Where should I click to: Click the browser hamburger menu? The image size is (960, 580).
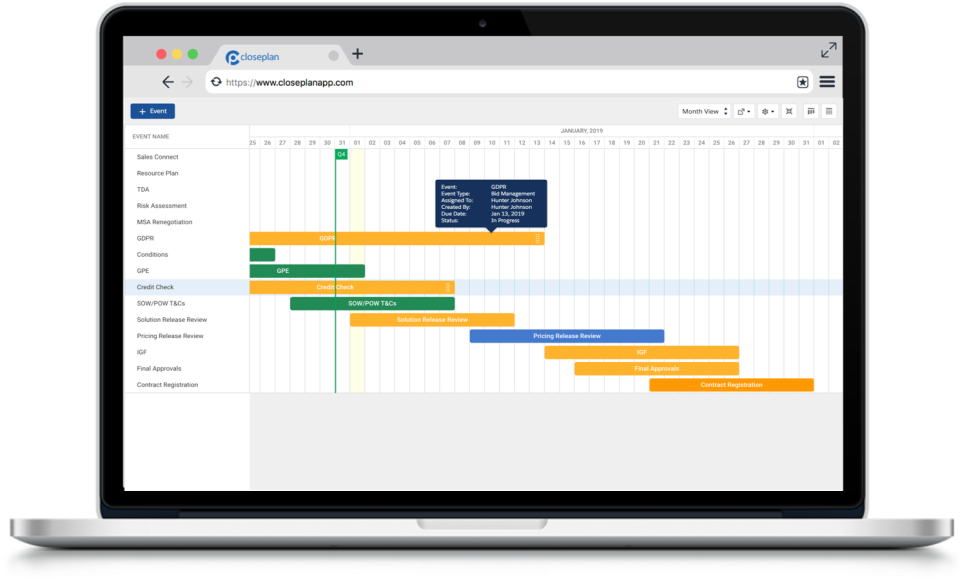(x=826, y=81)
